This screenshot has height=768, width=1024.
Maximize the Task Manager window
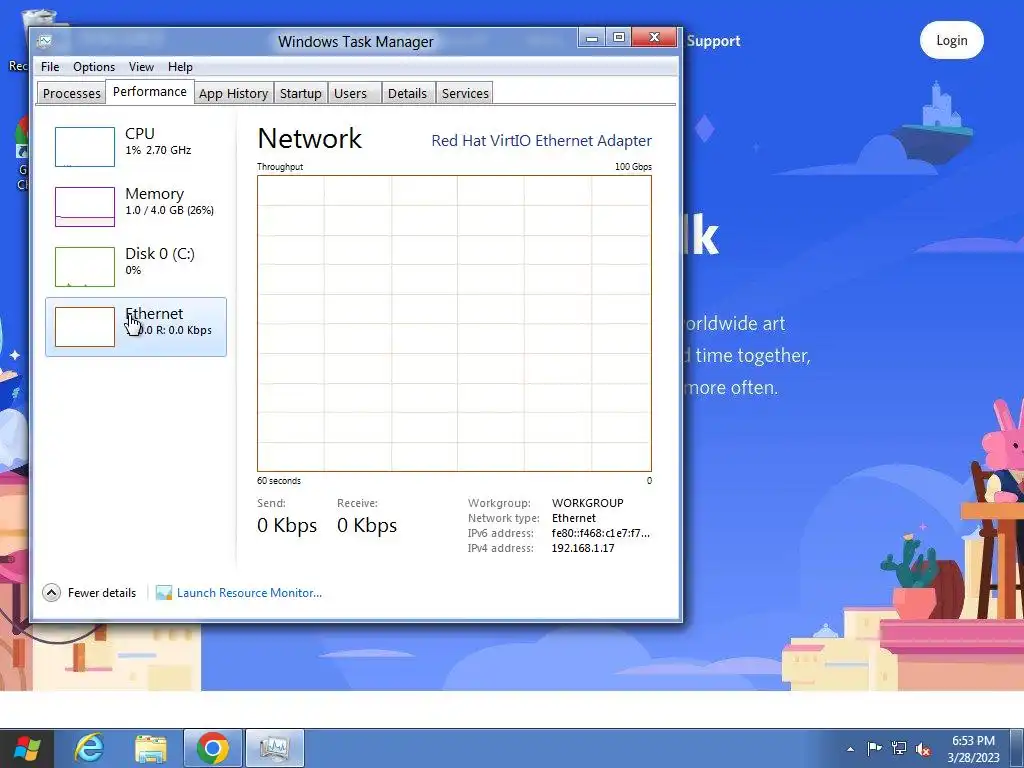click(618, 38)
